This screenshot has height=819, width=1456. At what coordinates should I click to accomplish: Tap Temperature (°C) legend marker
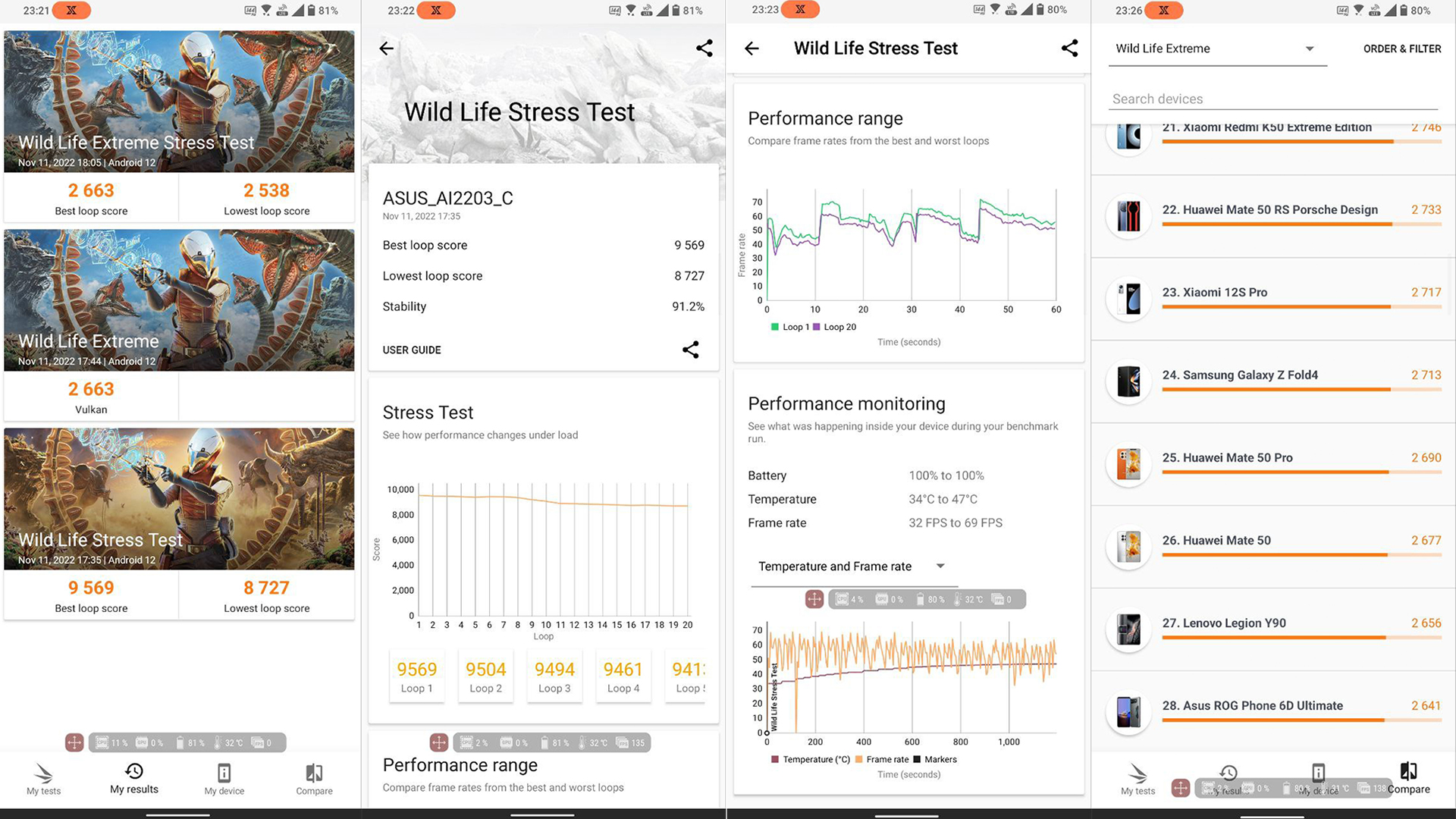point(775,759)
